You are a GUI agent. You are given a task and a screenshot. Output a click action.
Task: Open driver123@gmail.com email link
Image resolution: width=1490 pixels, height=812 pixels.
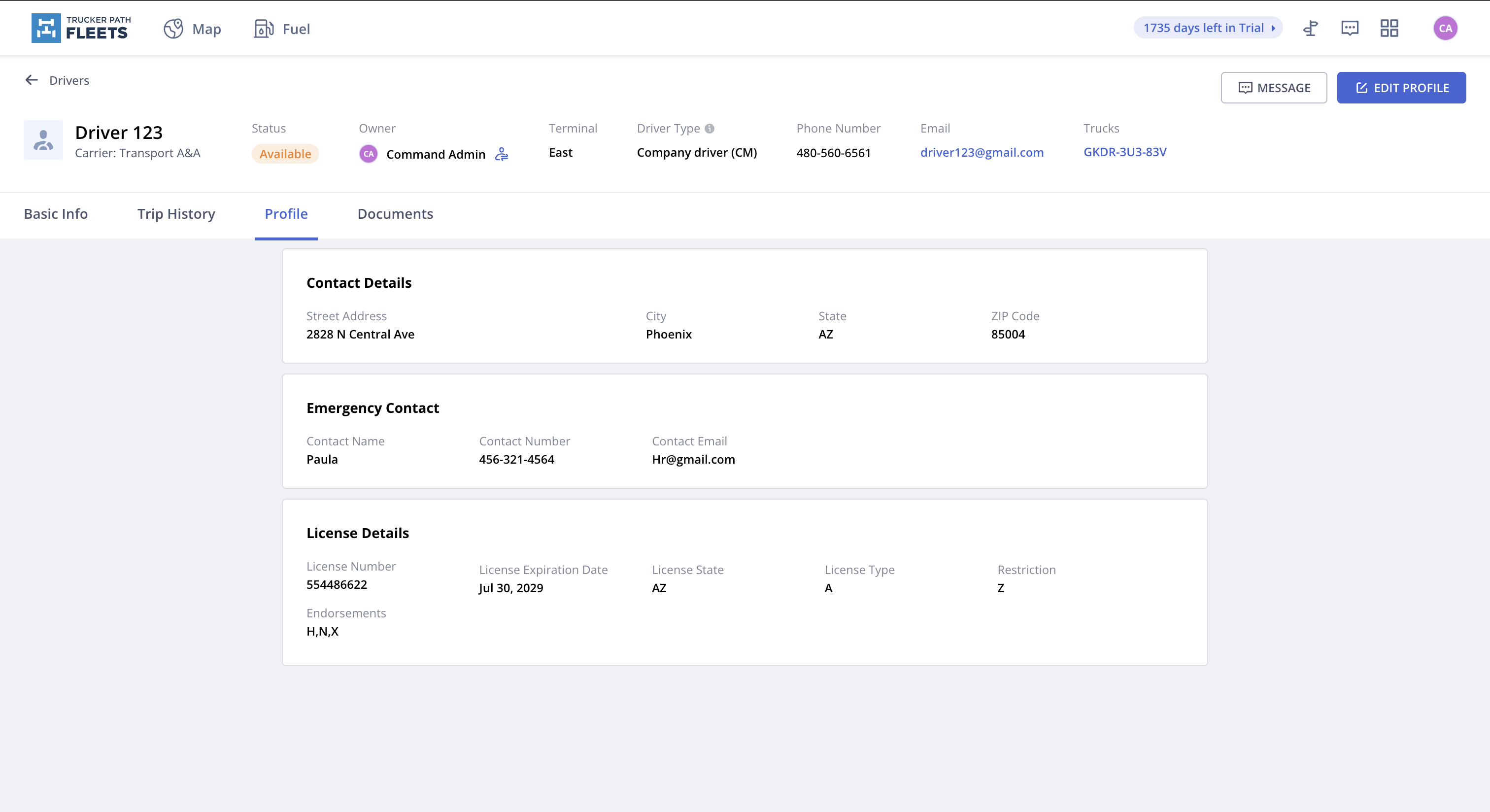pos(982,152)
